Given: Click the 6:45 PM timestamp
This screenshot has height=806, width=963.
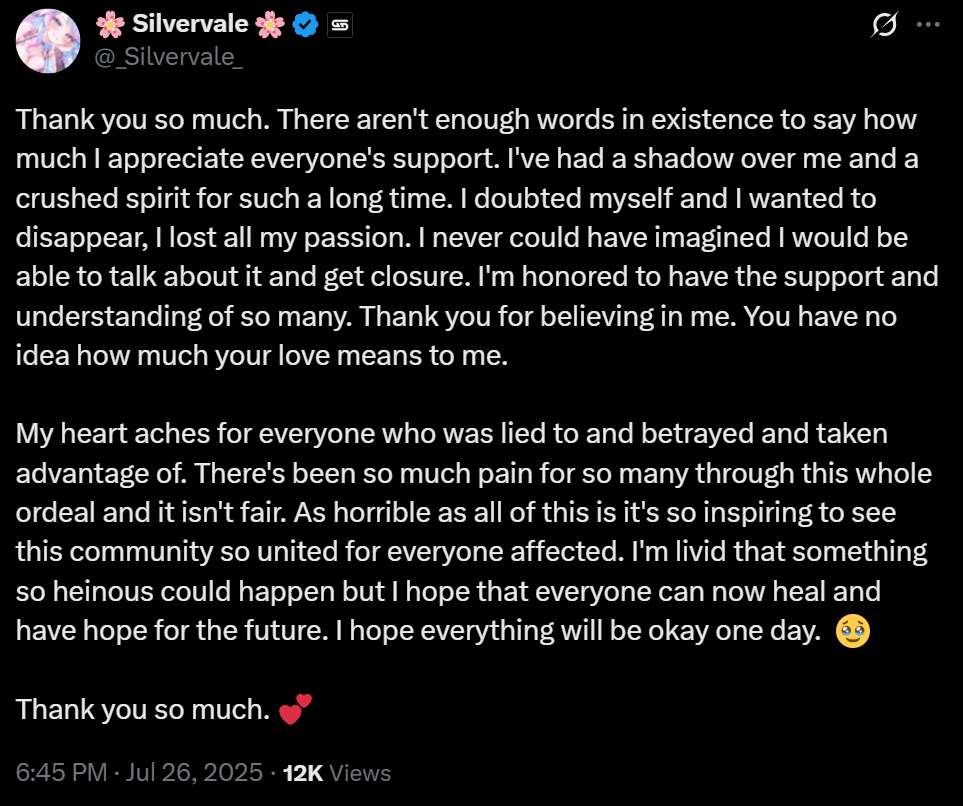Looking at the screenshot, I should 61,773.
